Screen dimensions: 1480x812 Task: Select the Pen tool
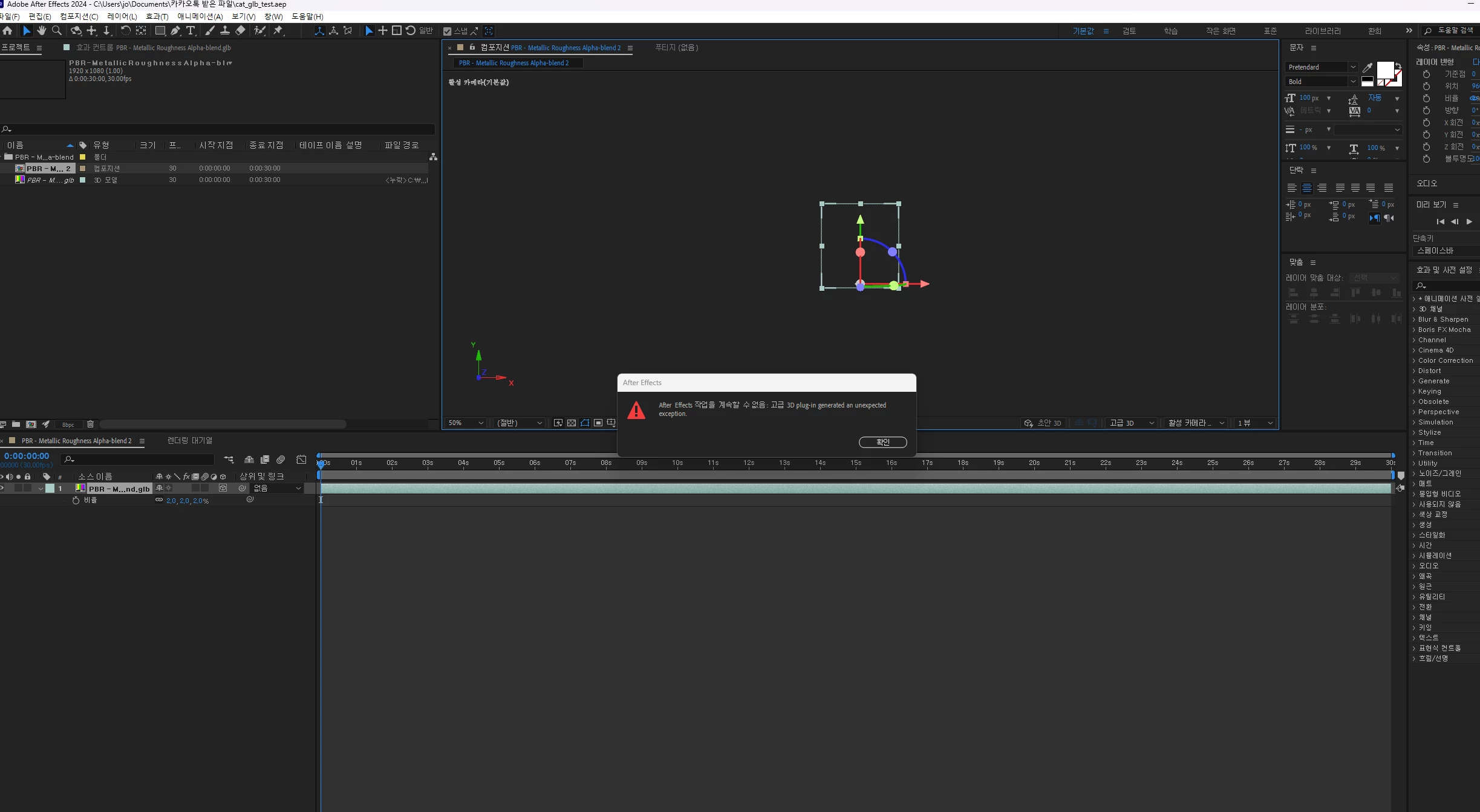(175, 30)
